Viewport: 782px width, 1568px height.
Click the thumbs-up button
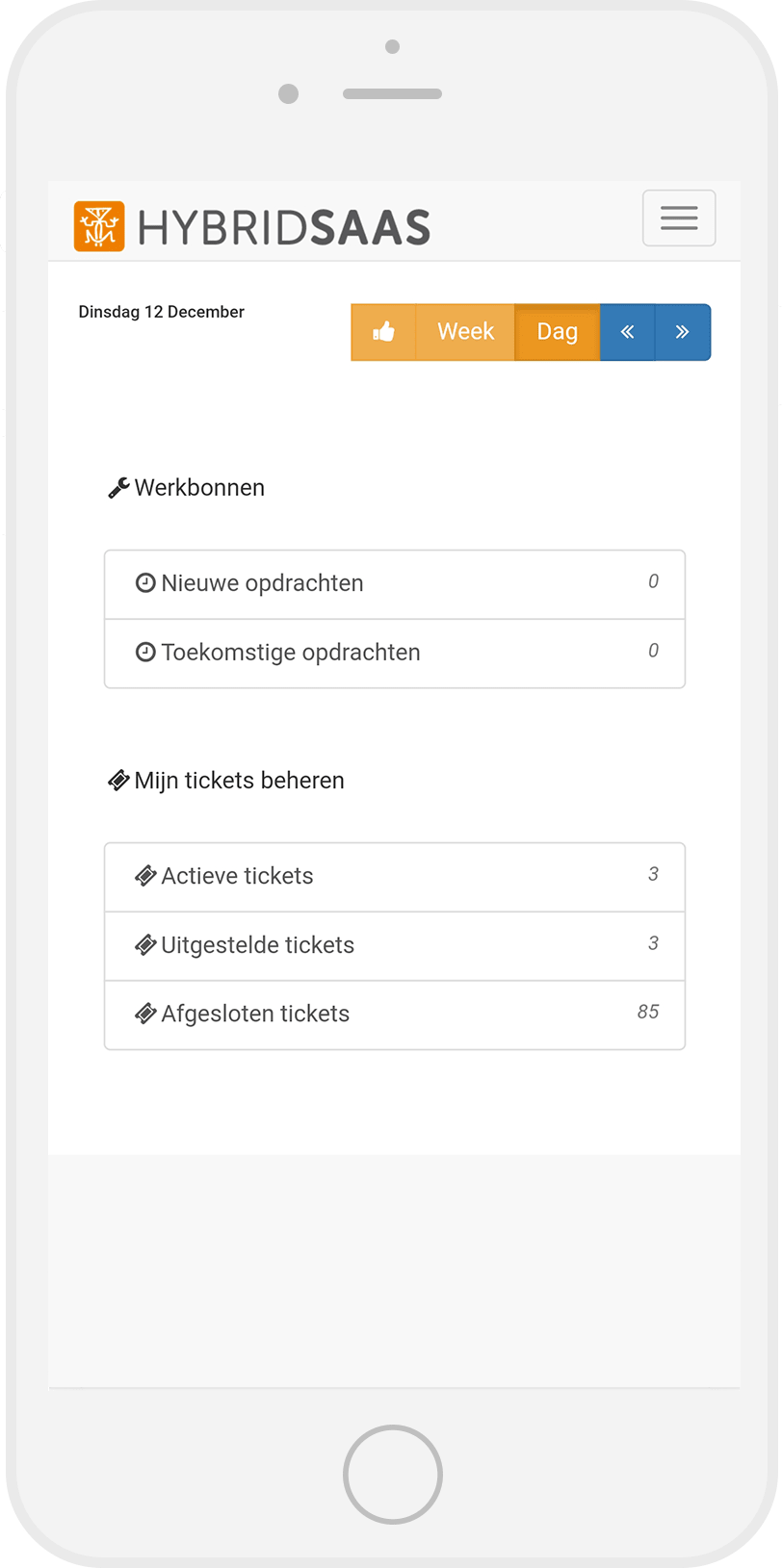[383, 332]
